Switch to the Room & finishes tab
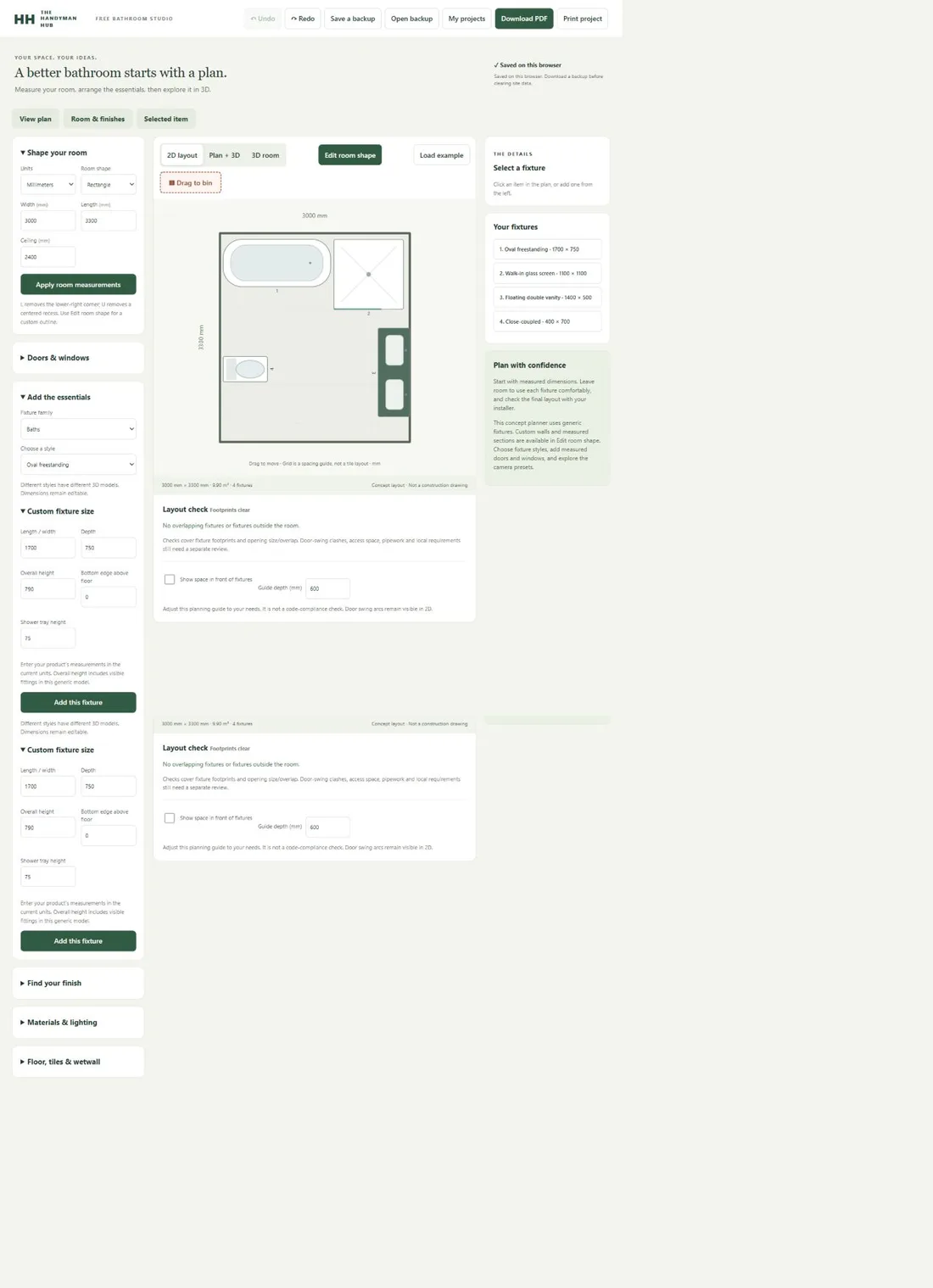Viewport: 933px width, 1288px height. 98,119
